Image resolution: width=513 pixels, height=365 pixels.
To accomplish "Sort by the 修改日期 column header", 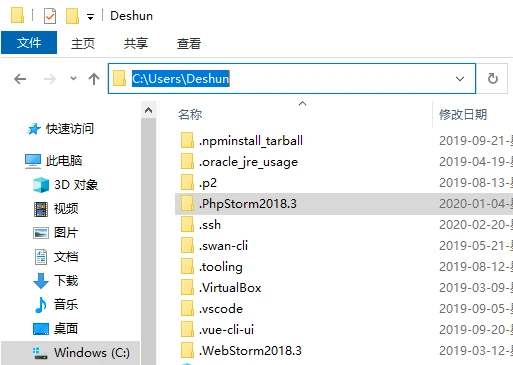I will 463,114.
